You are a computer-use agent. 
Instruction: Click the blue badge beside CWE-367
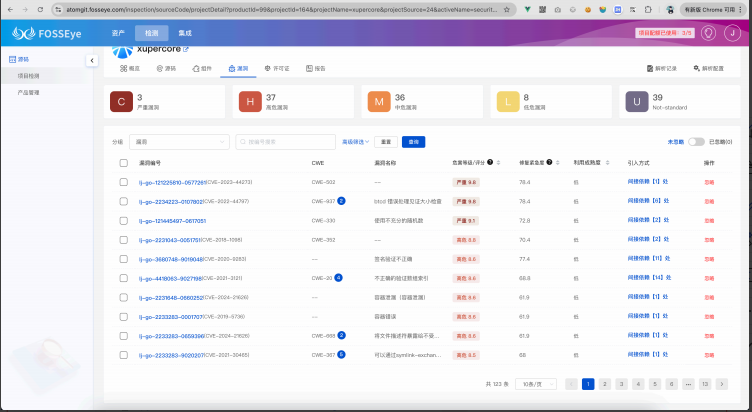tap(341, 354)
